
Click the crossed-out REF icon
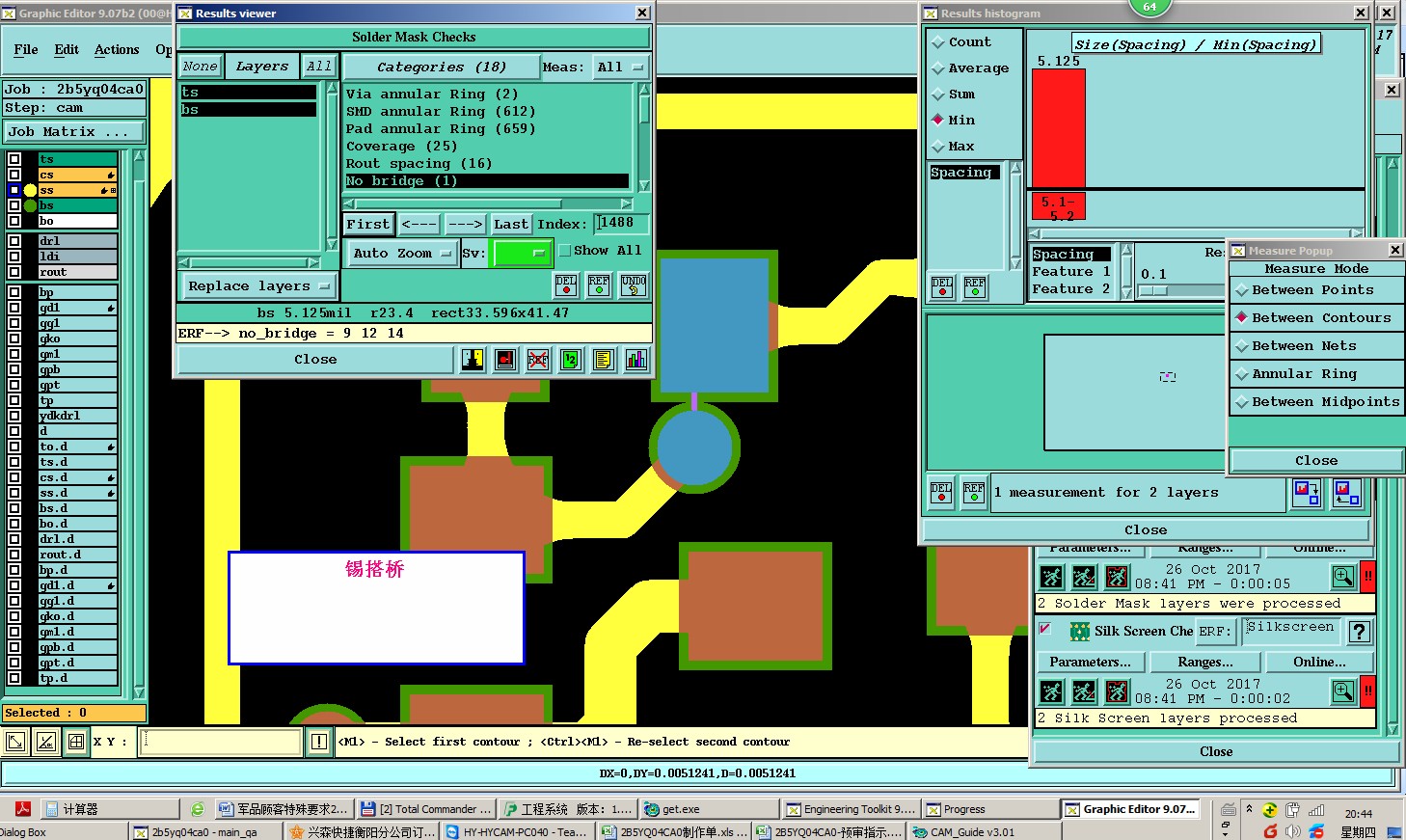coord(538,360)
